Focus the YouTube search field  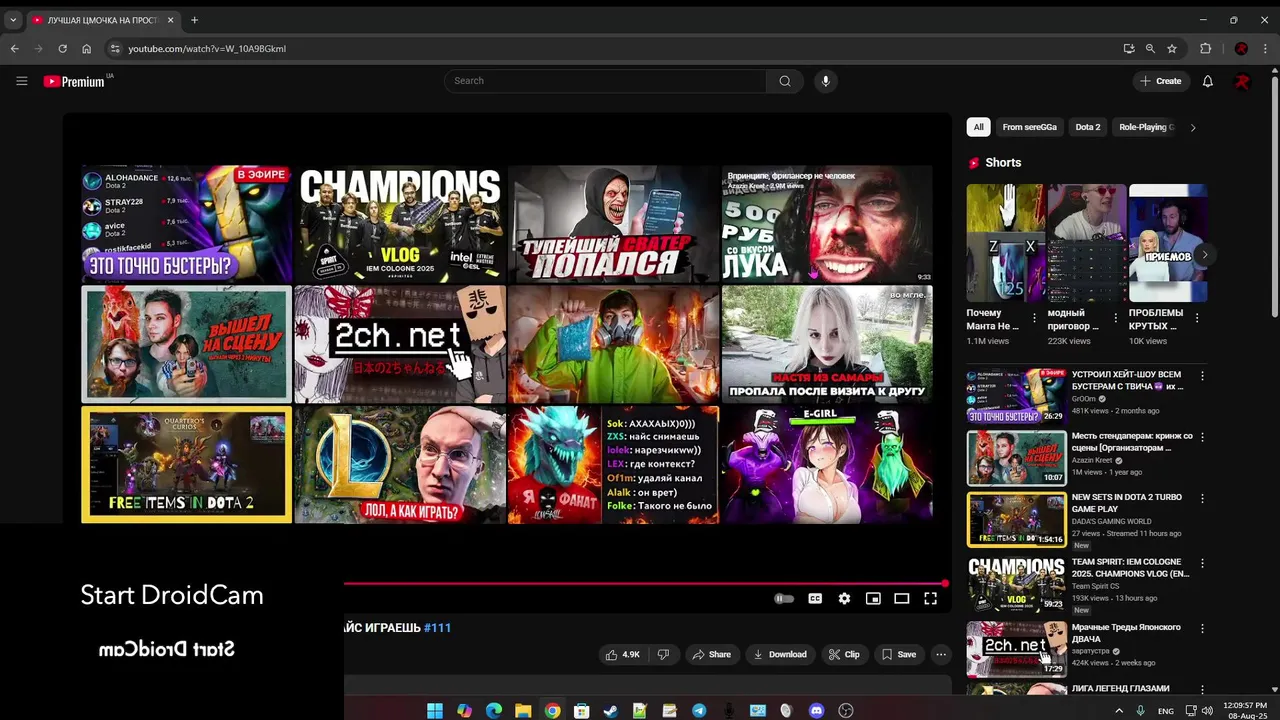(x=605, y=81)
